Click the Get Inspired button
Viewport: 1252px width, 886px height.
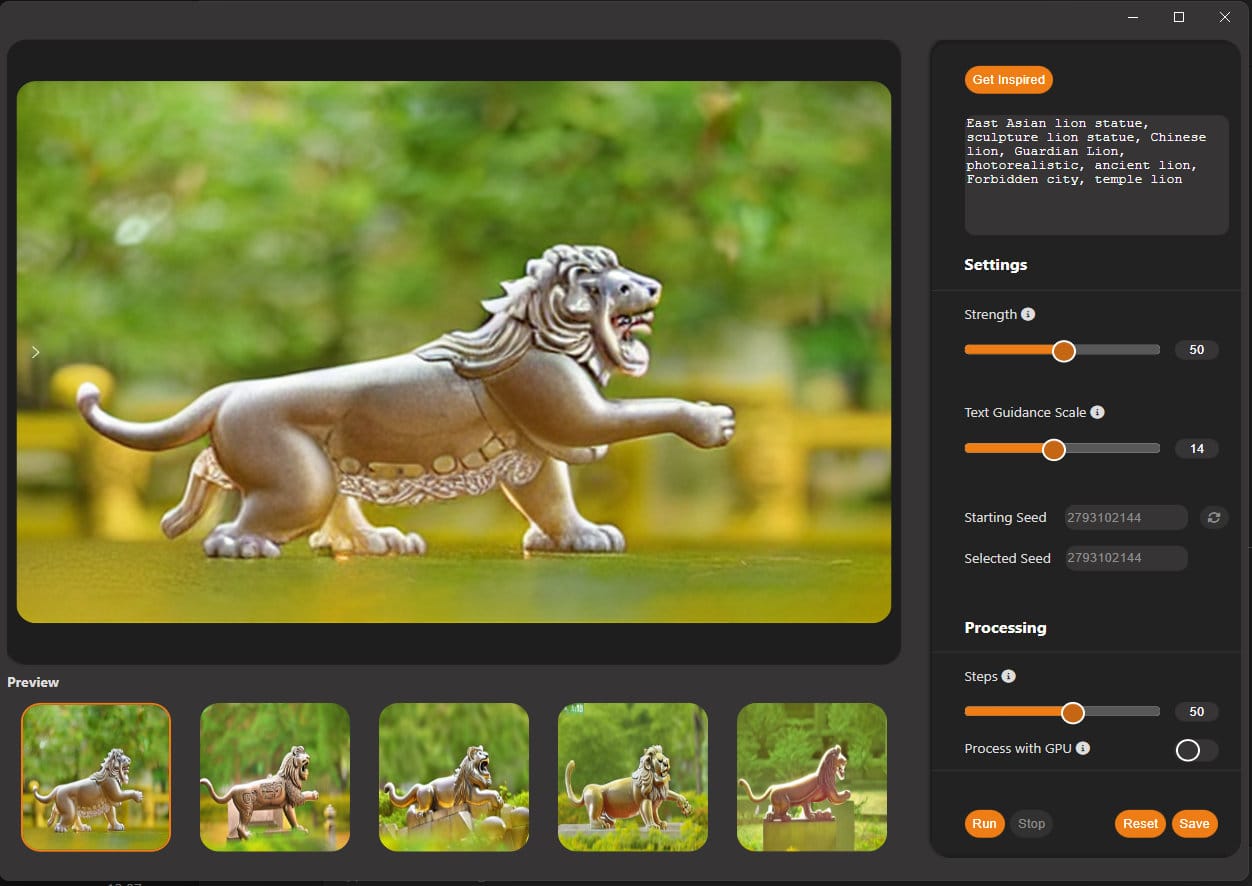1008,80
